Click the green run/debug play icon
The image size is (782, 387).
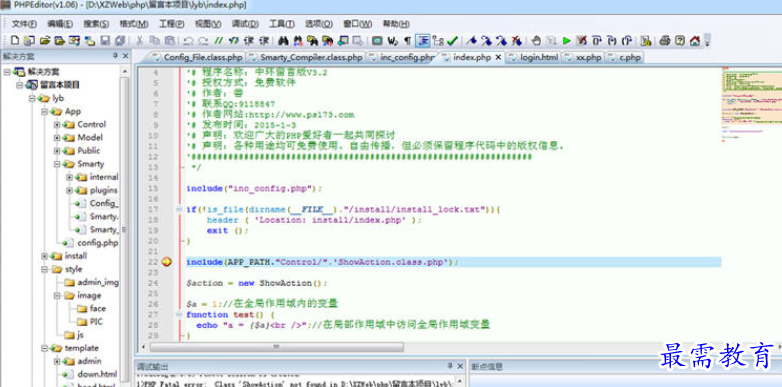[567, 40]
